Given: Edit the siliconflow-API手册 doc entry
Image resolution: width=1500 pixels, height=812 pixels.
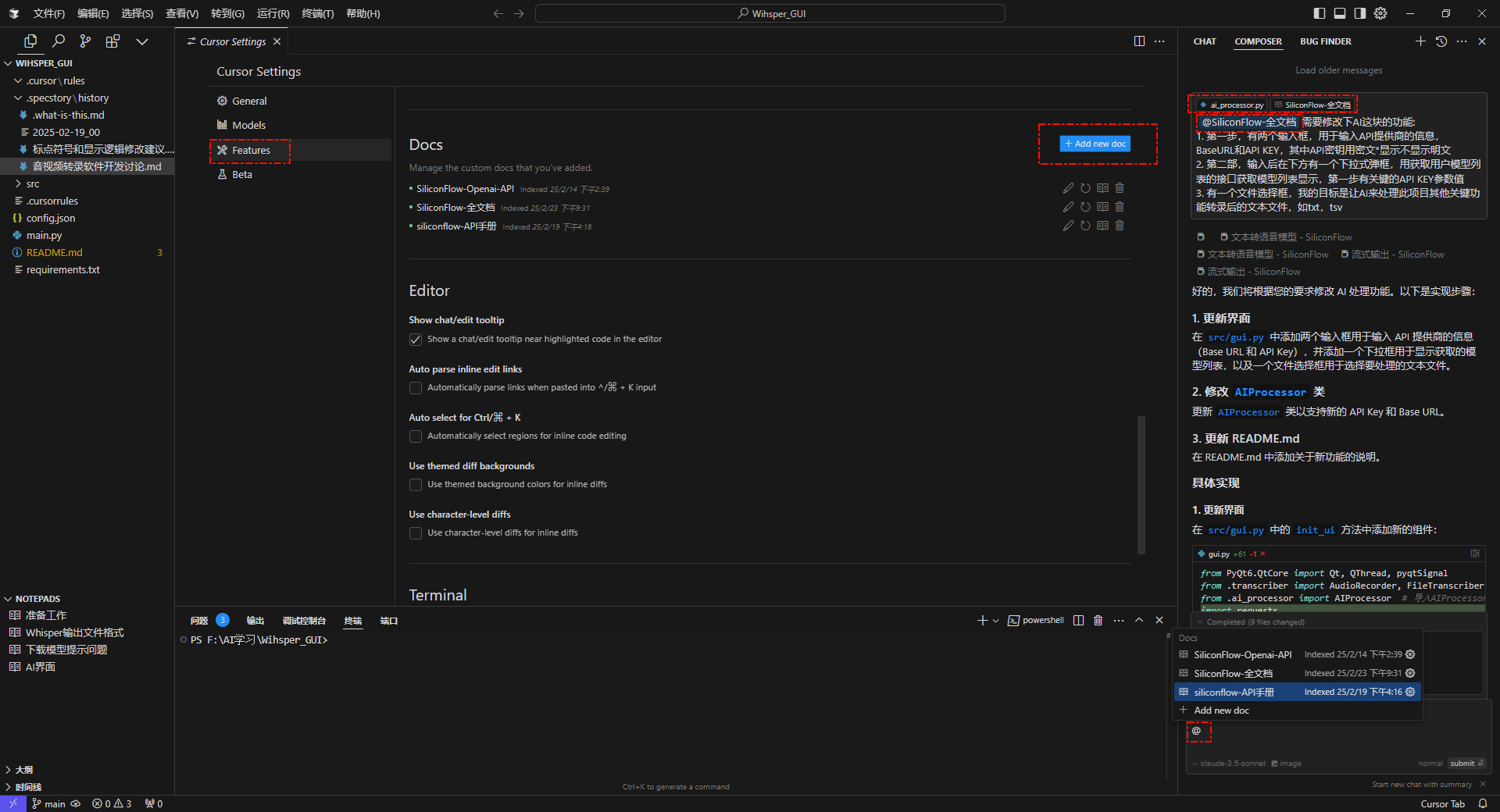Looking at the screenshot, I should coord(1068,226).
